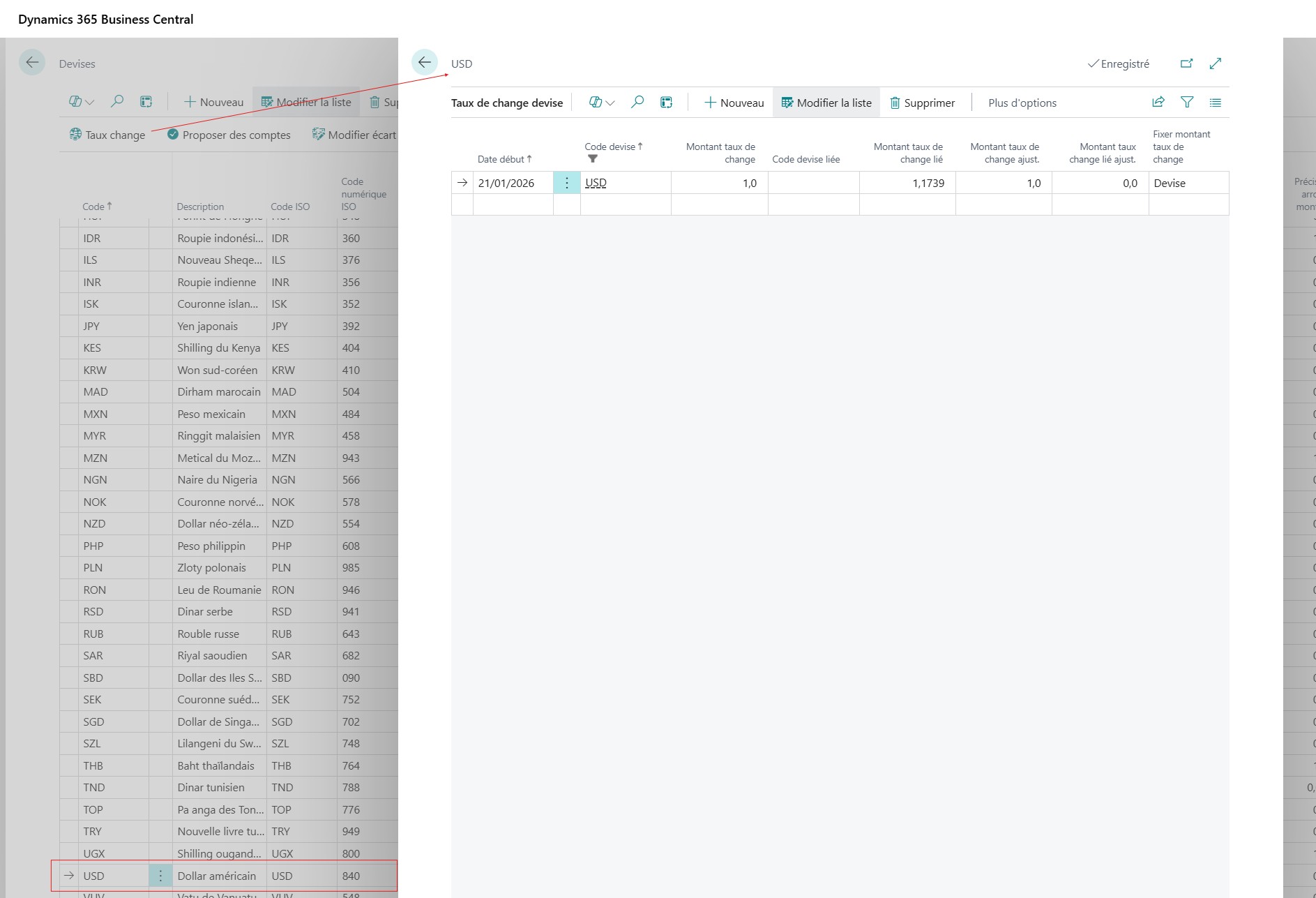Viewport: 1316px width, 898px height.
Task: Click the list view layout icon
Action: tap(1216, 103)
